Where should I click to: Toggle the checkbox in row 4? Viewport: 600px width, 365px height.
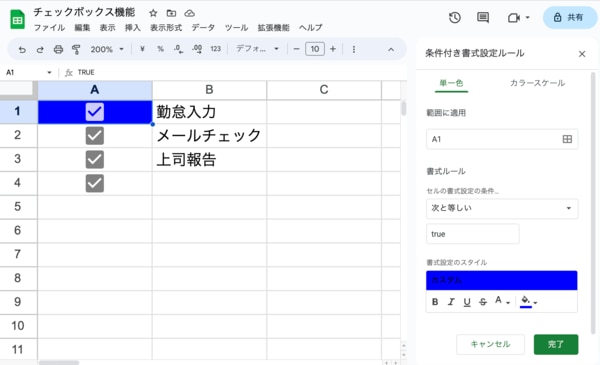coord(95,183)
